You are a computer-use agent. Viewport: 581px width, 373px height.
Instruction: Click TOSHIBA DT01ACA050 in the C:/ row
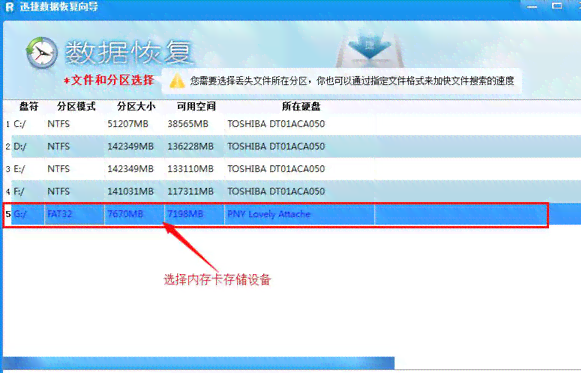tap(276, 124)
